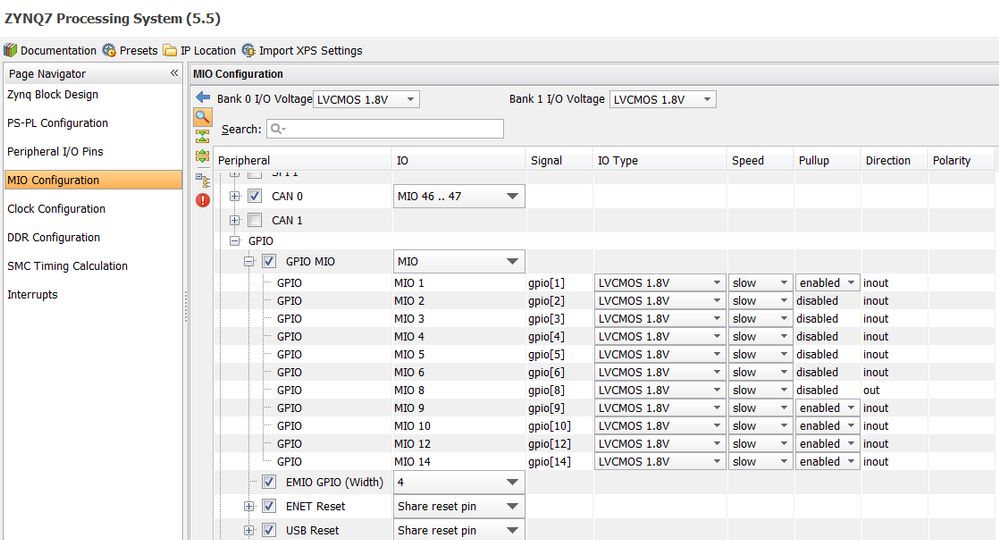
Task: Open Documentation from the toolbar
Action: tap(50, 50)
